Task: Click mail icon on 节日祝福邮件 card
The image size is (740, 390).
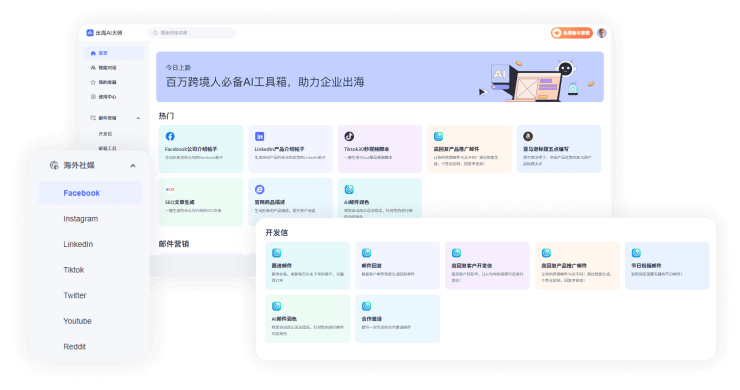Action: (x=636, y=253)
